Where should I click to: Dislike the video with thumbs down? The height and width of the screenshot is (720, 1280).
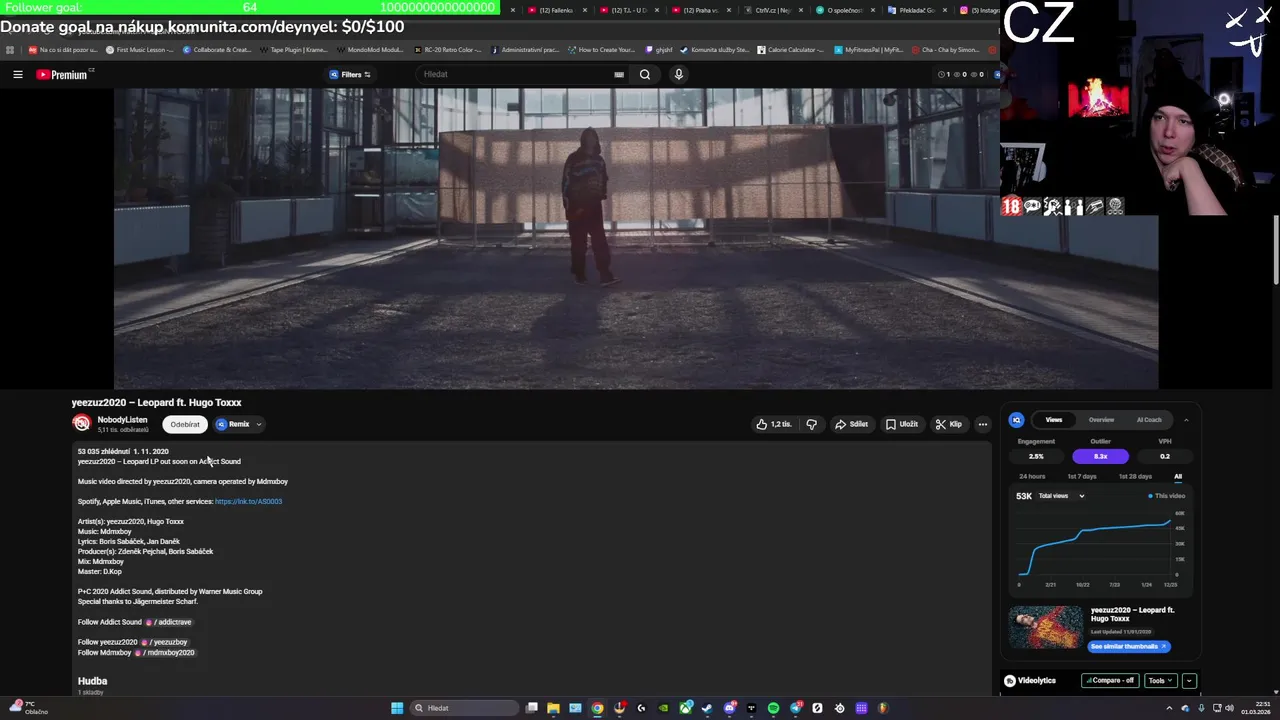pos(811,424)
